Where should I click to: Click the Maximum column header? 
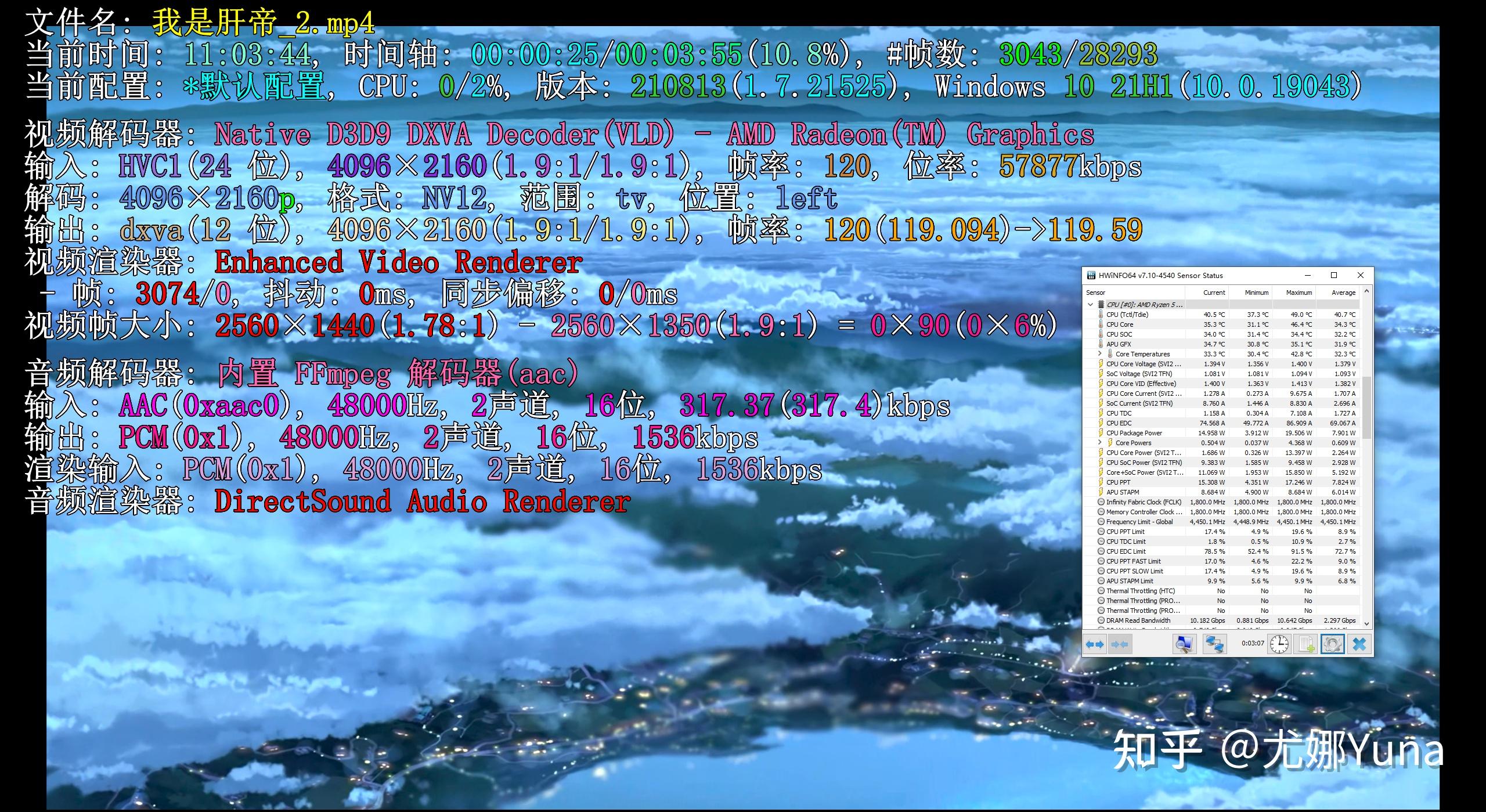pyautogui.click(x=1294, y=293)
